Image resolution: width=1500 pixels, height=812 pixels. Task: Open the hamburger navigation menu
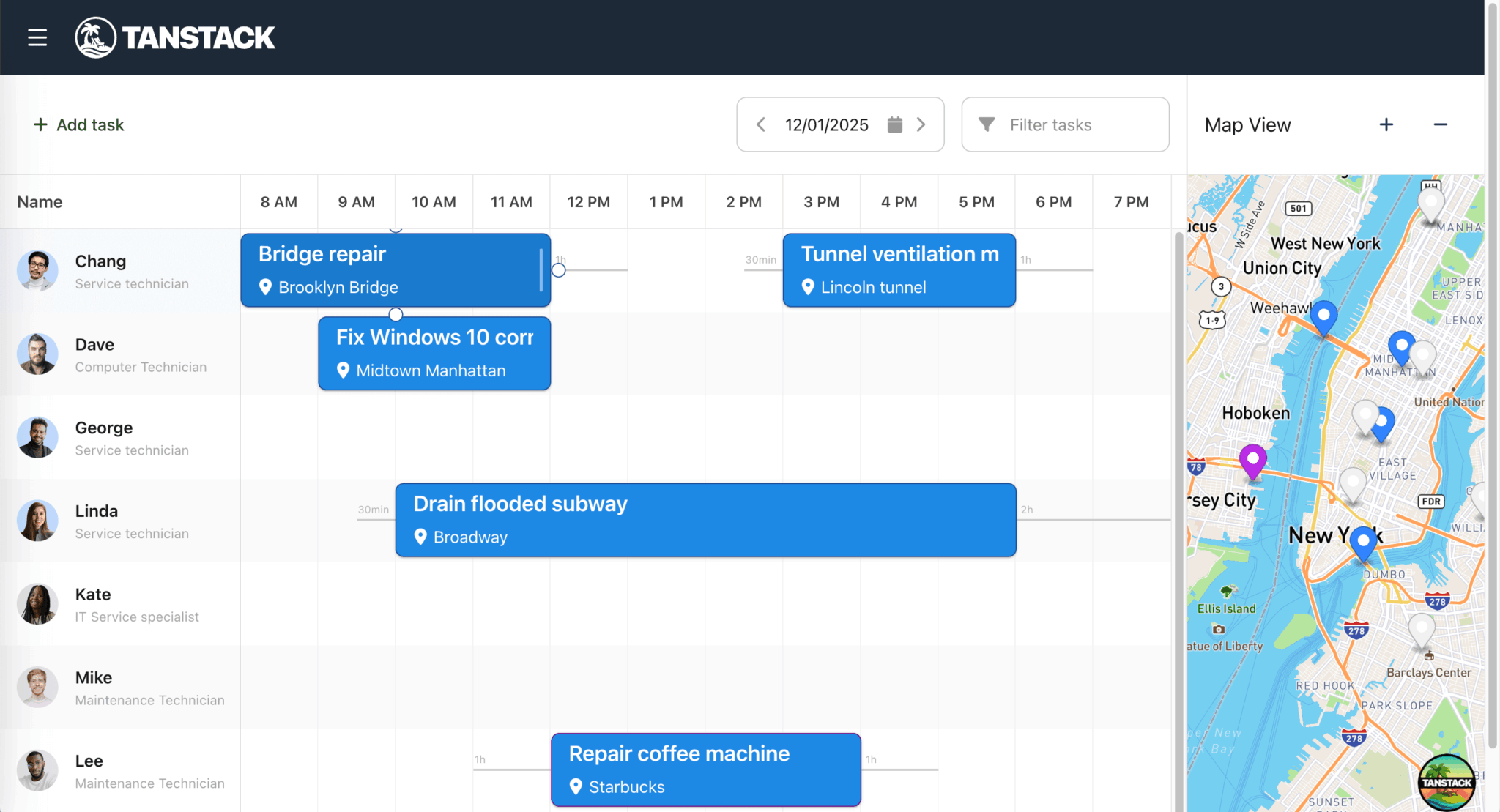pos(37,37)
